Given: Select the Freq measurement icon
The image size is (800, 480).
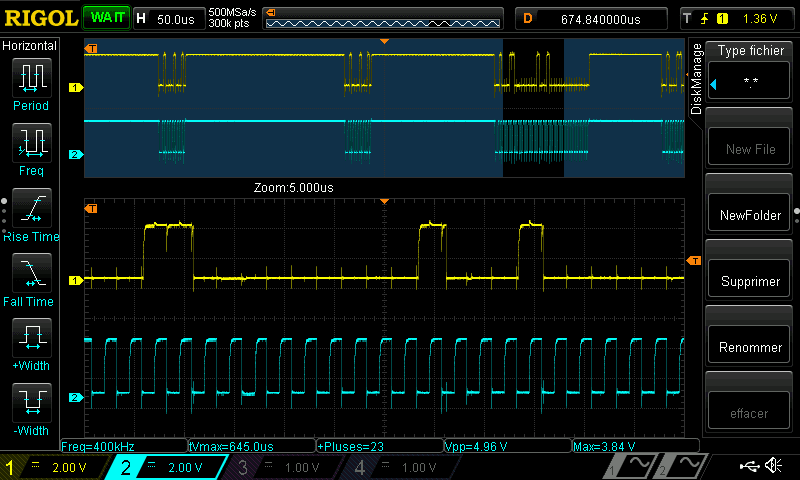Looking at the screenshot, I should 32,142.
